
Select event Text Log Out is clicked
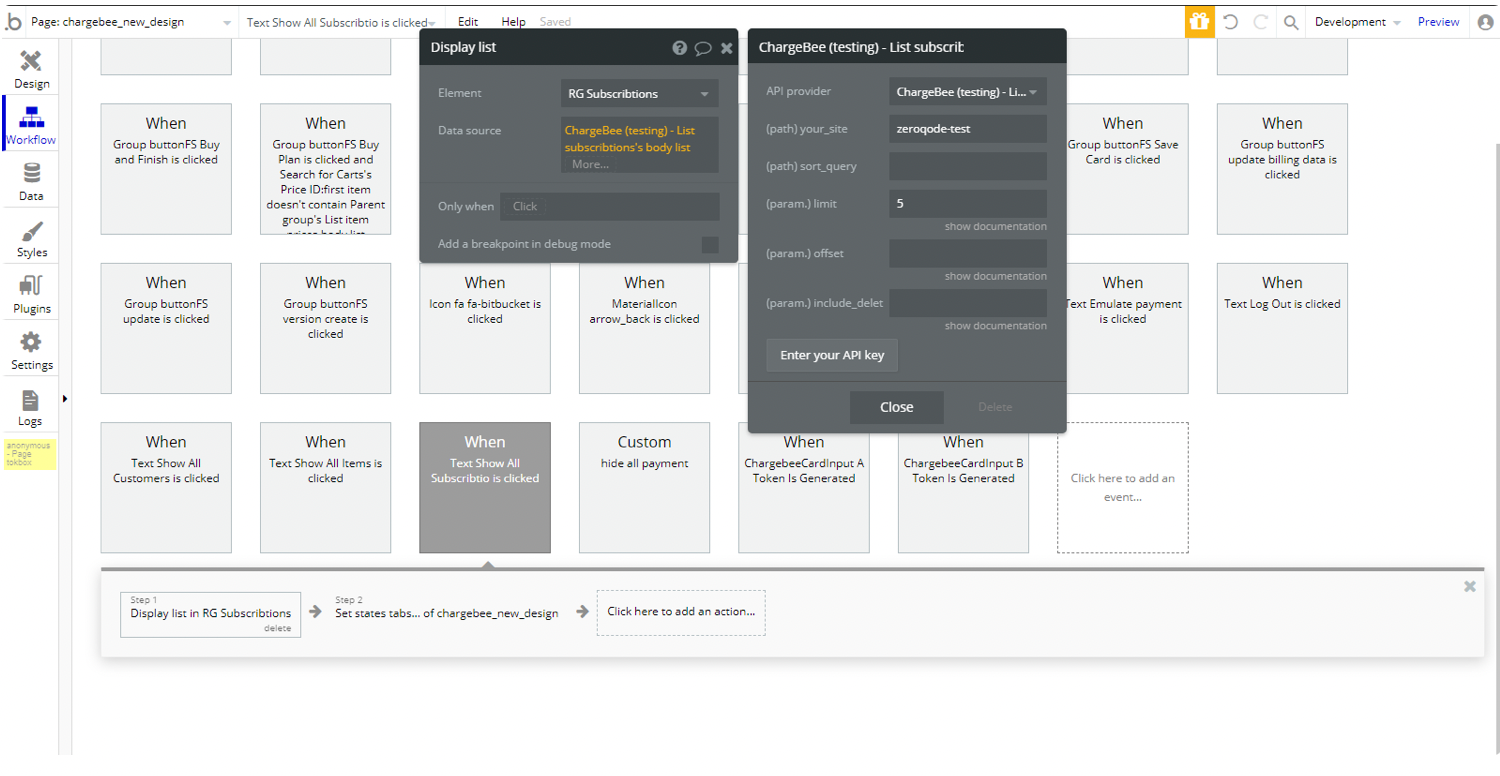1282,328
